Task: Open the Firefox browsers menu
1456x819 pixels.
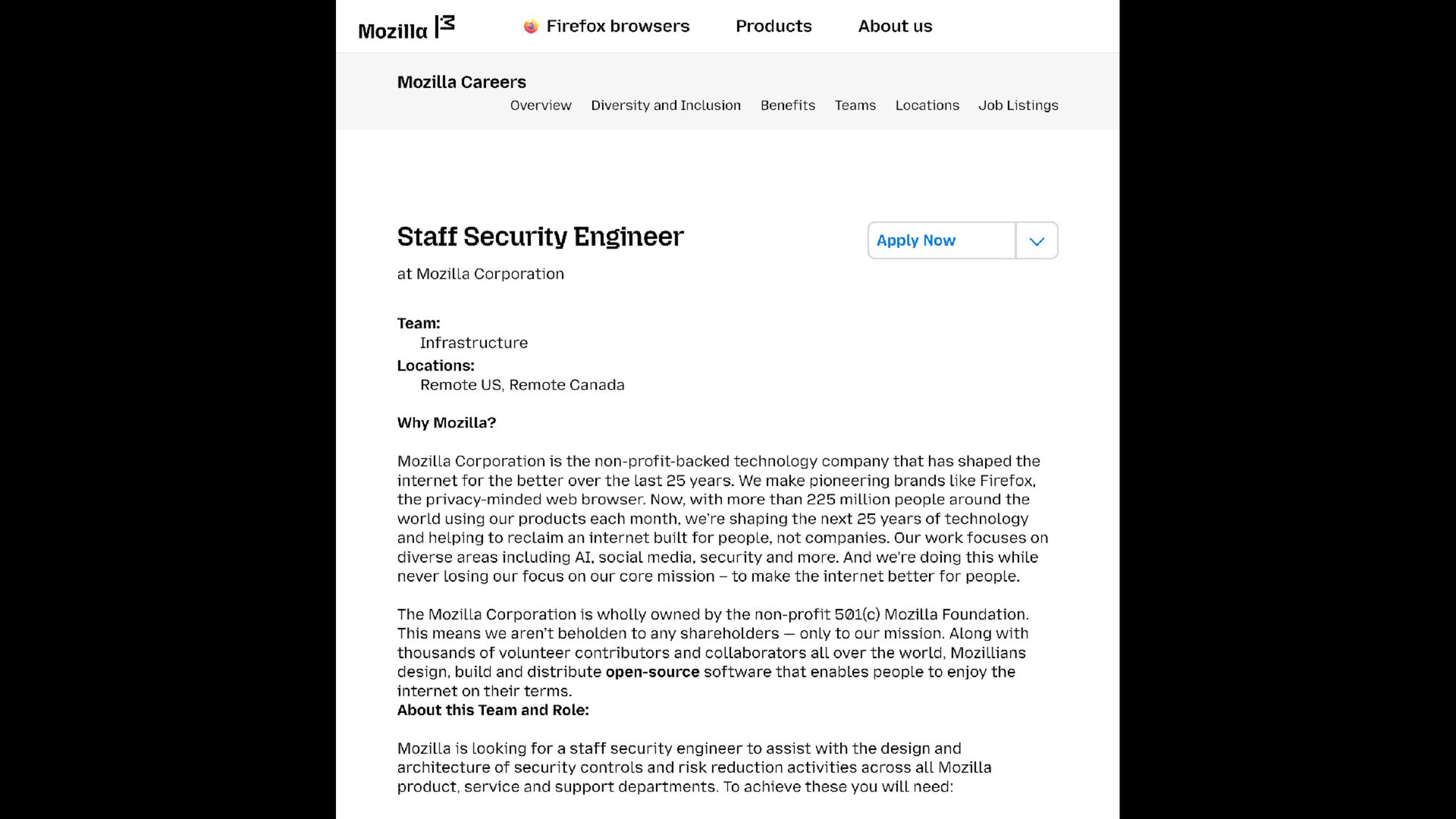Action: pos(617,27)
